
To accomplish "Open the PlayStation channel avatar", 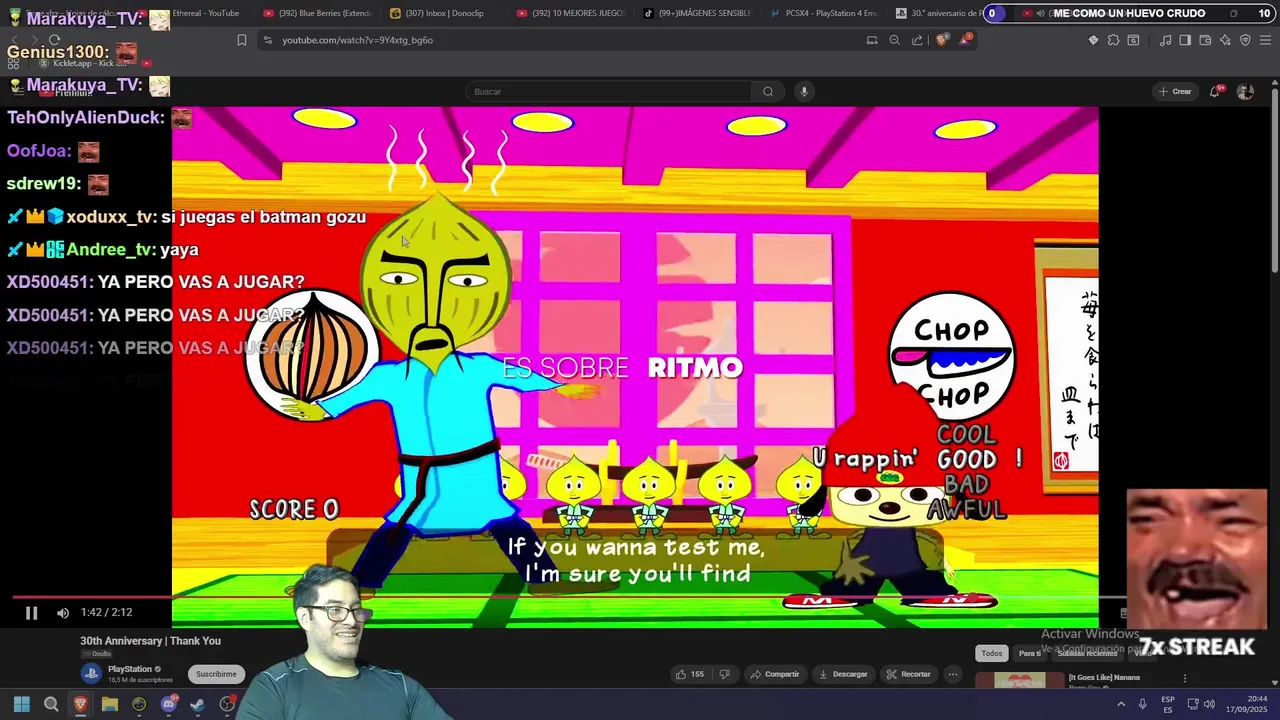I will pyautogui.click(x=91, y=674).
